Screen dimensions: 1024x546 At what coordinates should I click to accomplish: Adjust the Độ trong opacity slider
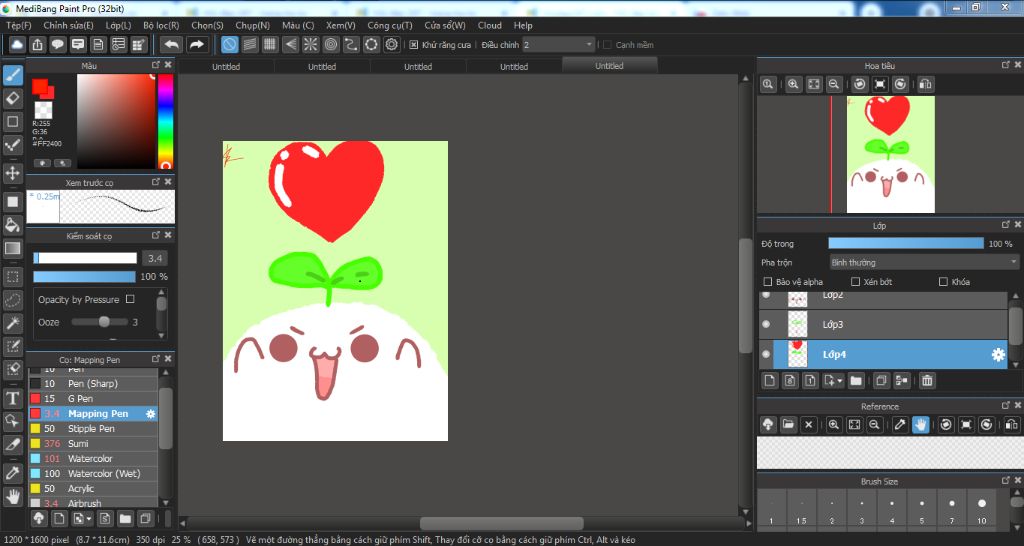(x=906, y=244)
